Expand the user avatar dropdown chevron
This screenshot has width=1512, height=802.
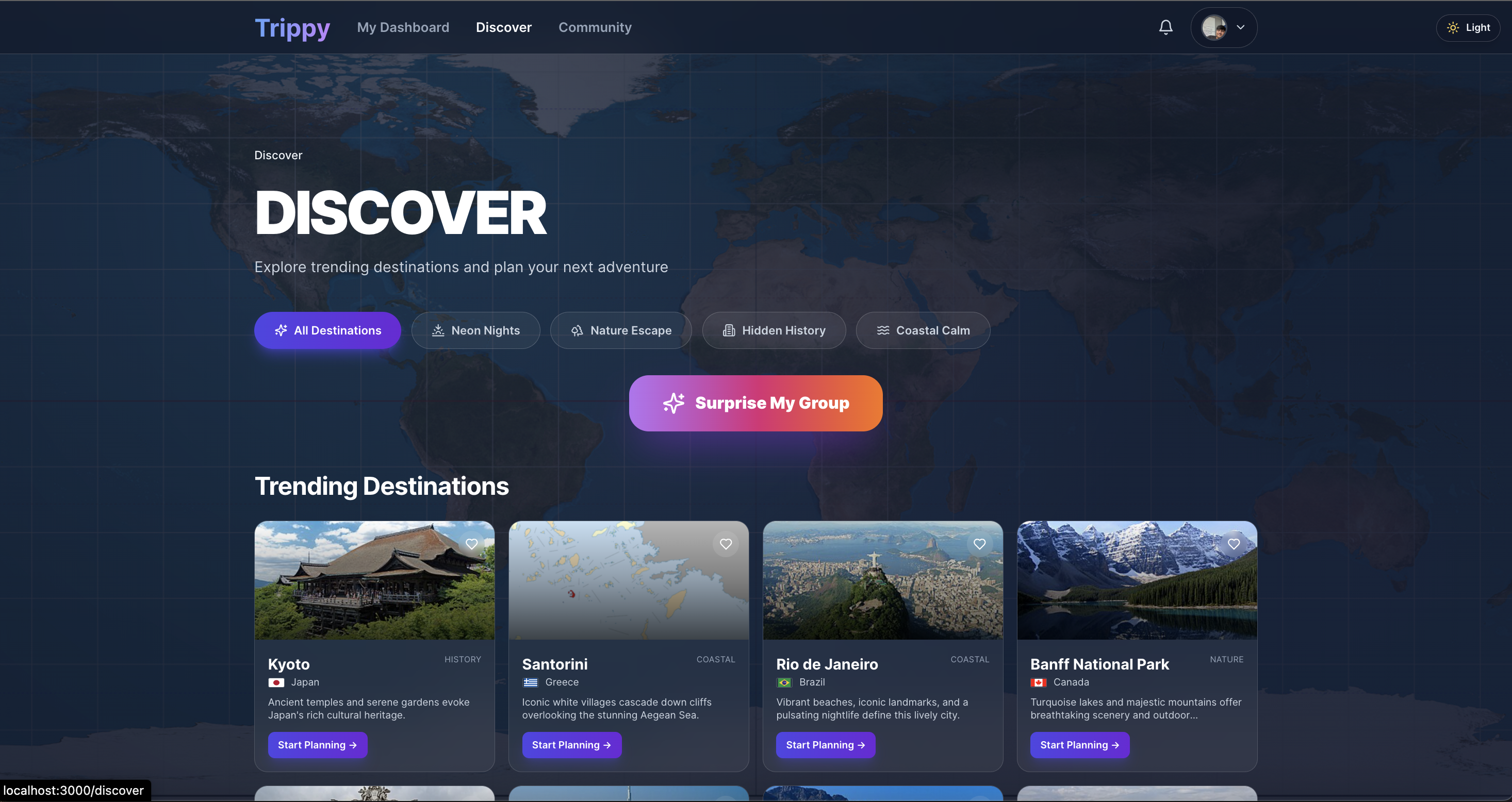click(1240, 27)
